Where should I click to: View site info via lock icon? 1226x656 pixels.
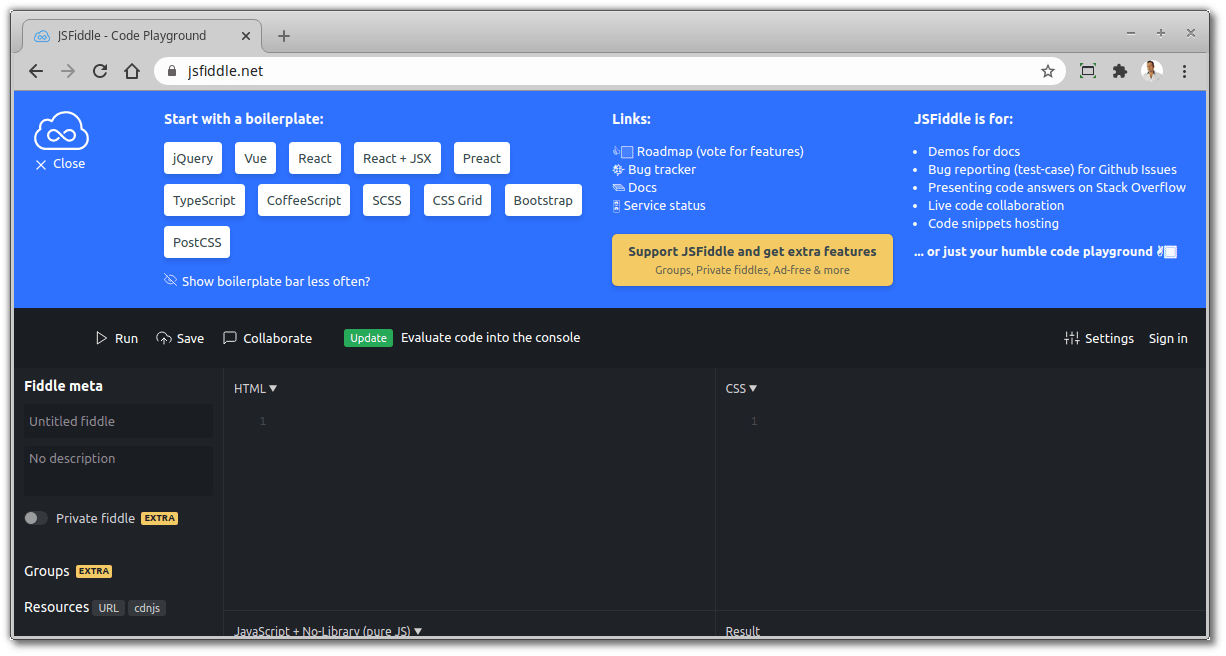click(174, 71)
